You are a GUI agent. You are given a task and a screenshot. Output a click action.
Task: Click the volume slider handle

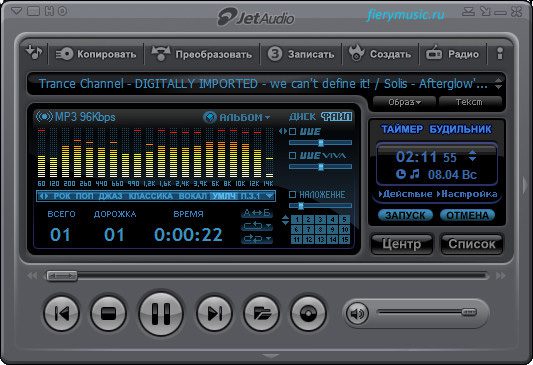point(469,312)
